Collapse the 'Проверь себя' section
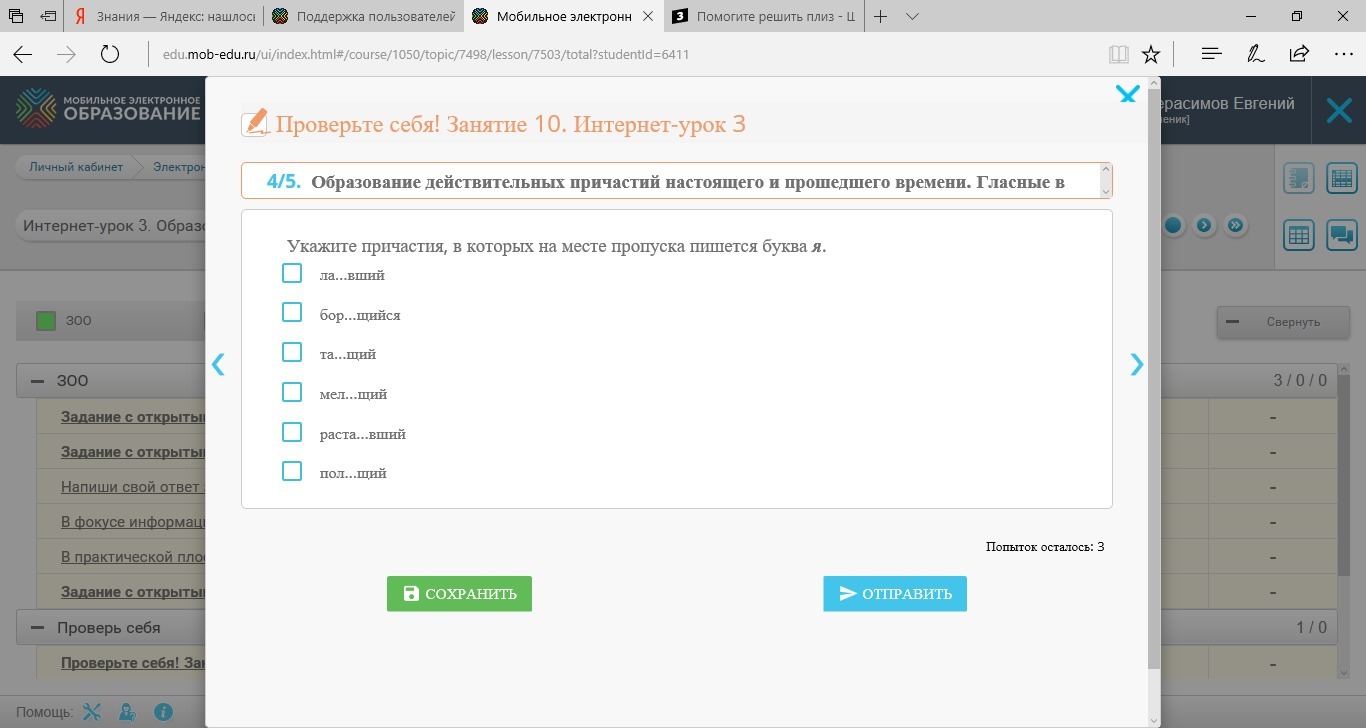 tap(38, 628)
